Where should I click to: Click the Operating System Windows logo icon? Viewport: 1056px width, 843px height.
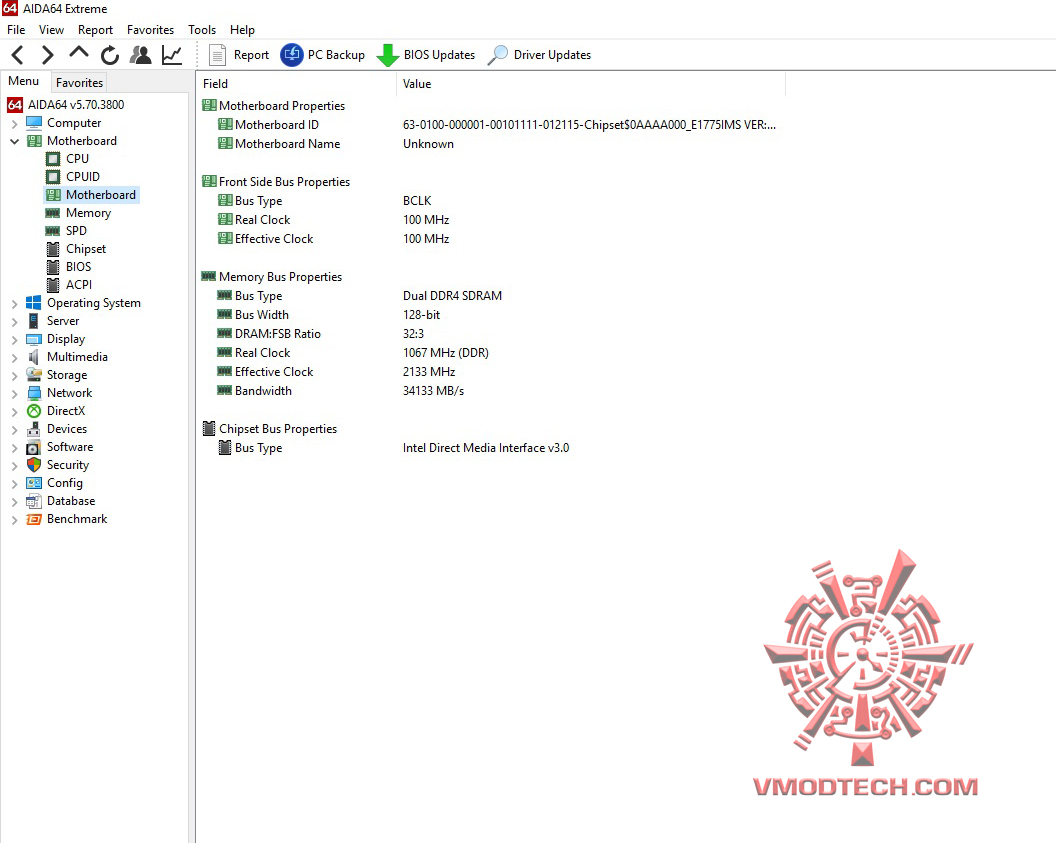tap(34, 303)
